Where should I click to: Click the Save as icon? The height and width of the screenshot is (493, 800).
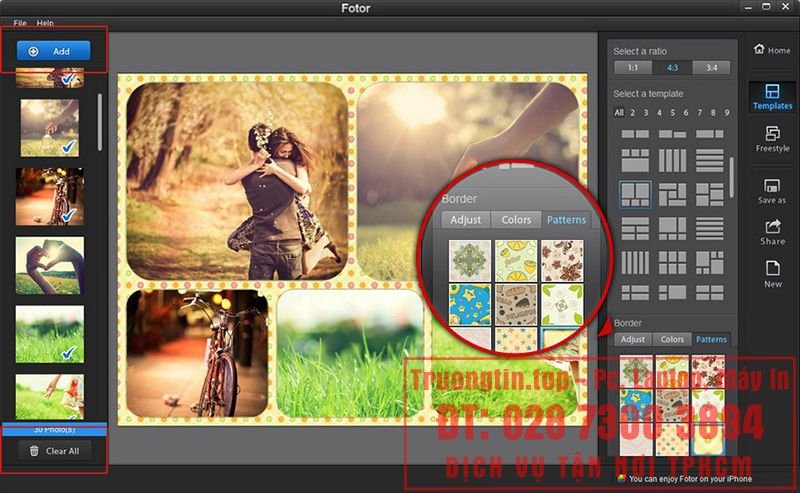(x=772, y=191)
